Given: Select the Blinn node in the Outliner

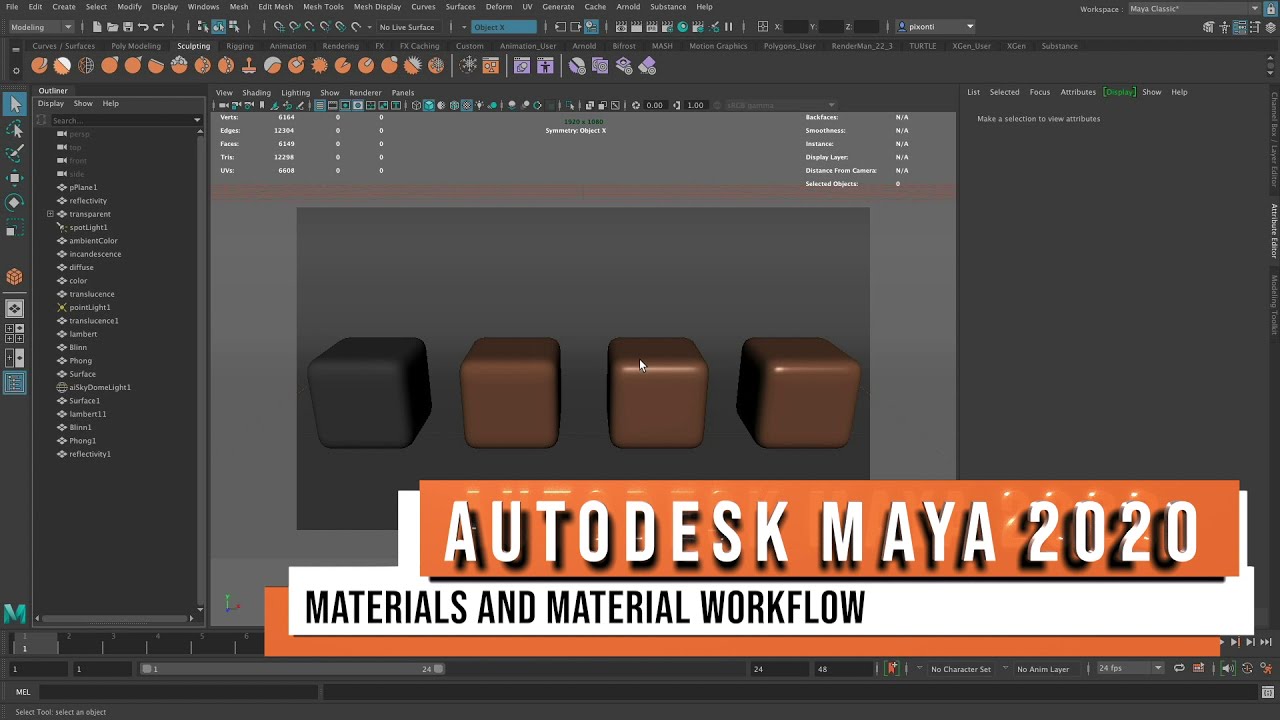Looking at the screenshot, I should tap(78, 347).
